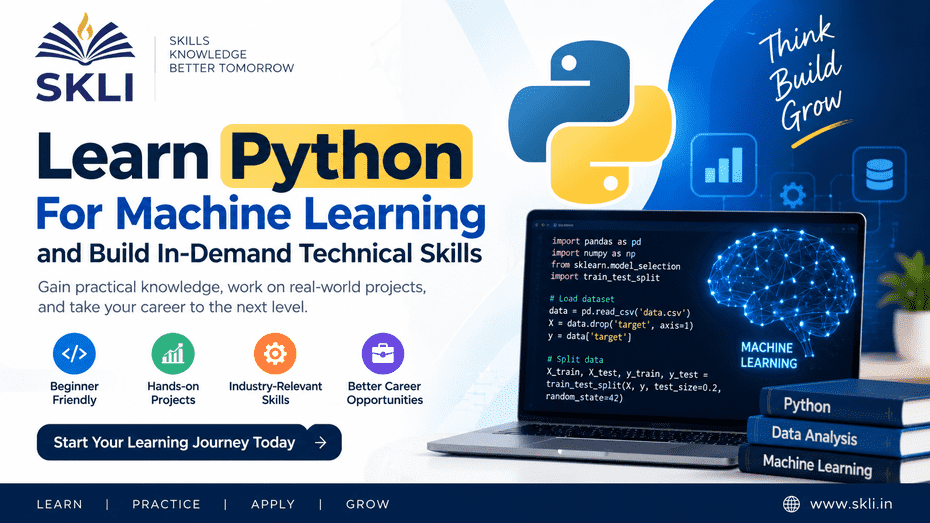The height and width of the screenshot is (523, 930).
Task: Click the For Machine Learning heading
Action: pos(261,213)
